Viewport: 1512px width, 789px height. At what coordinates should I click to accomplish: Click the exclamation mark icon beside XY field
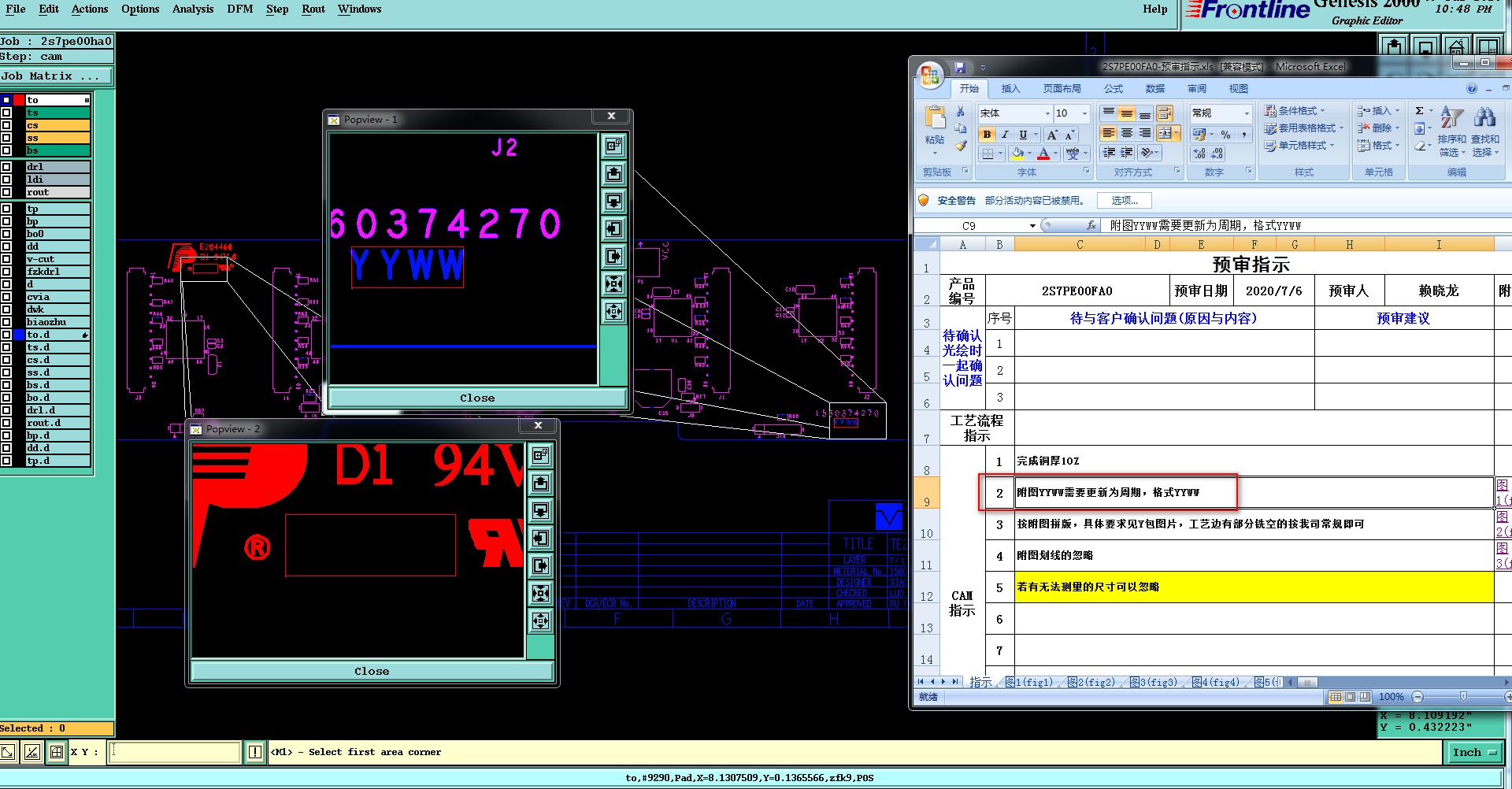tap(255, 752)
